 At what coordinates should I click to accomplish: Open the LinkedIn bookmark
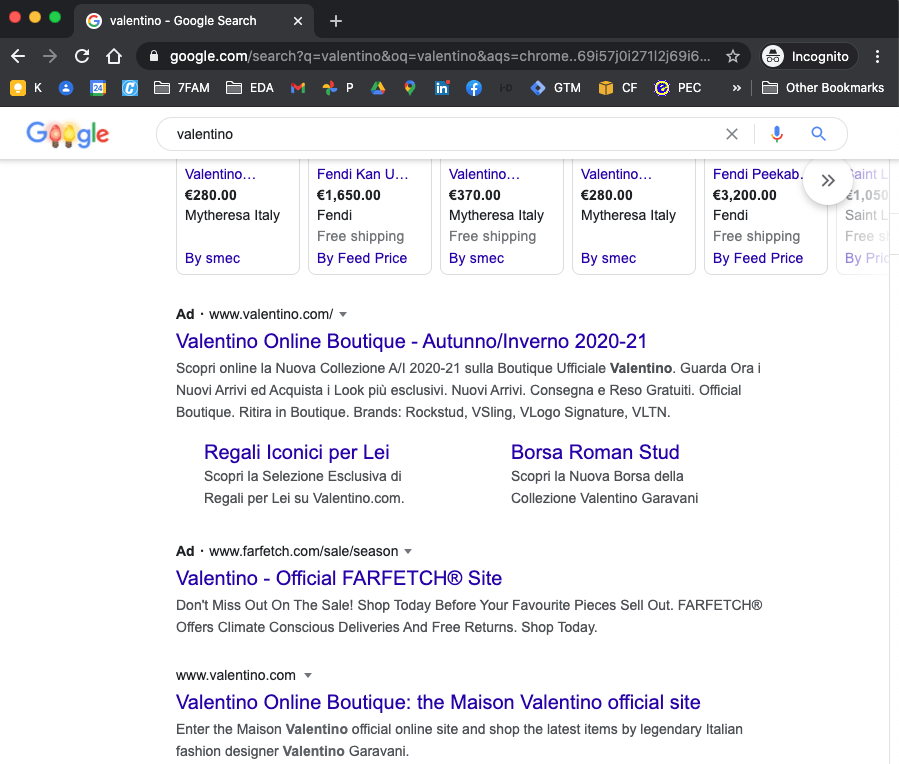pos(442,88)
